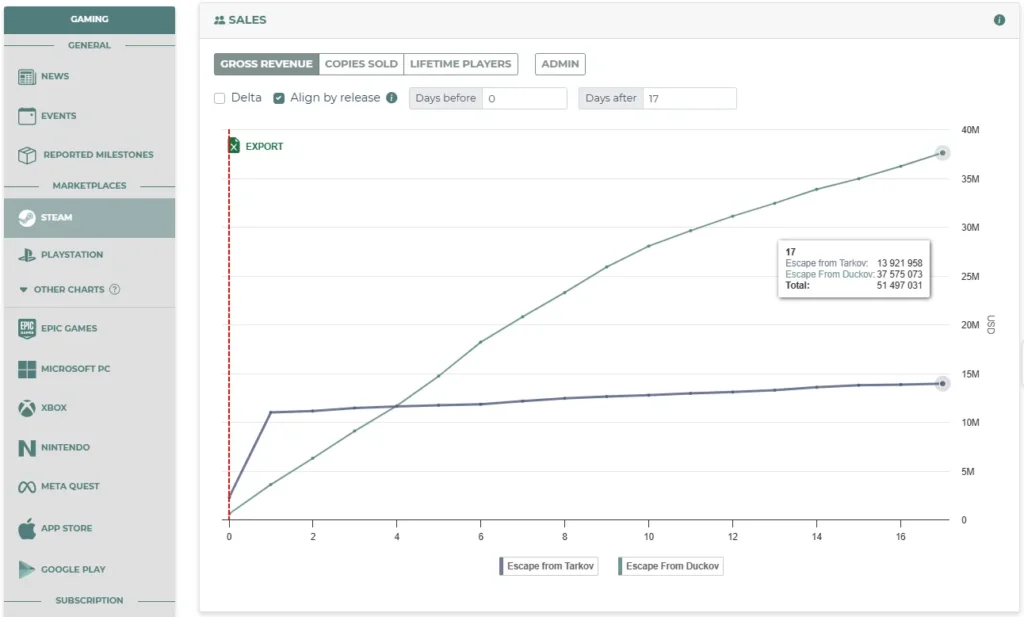Screen dimensions: 1024x617
Task: Select the Xbox icon in marketplaces
Action: pyautogui.click(x=27, y=408)
